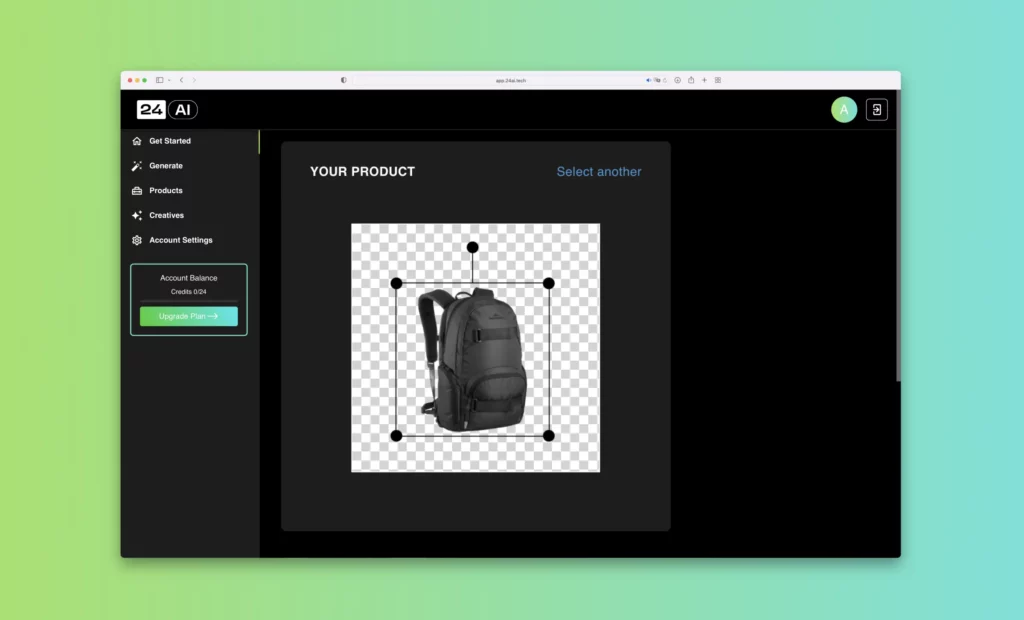Viewport: 1024px width, 620px height.
Task: Open the user avatar labeled A
Action: point(844,110)
